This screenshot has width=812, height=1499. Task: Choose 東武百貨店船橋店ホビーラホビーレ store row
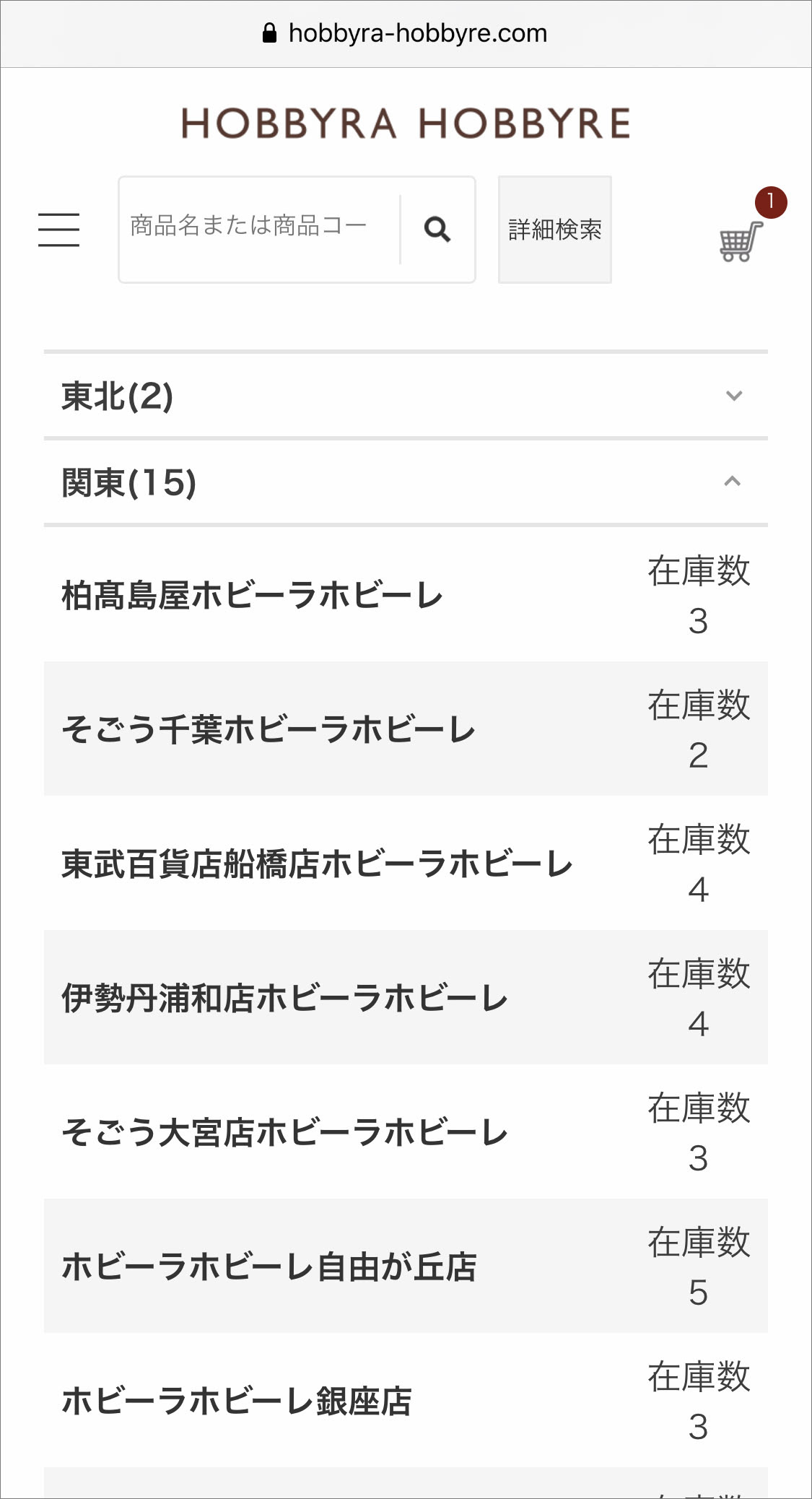[317, 864]
